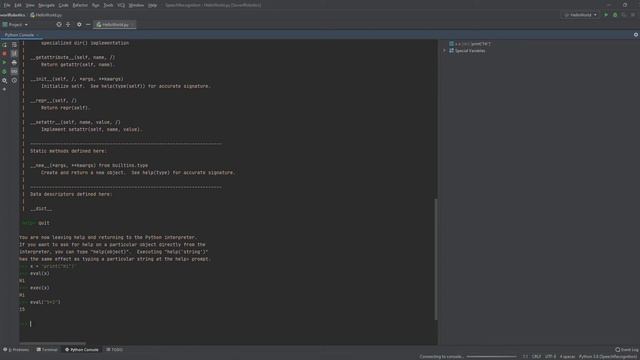Click the 4 spaces indent status
The width and height of the screenshot is (640, 360).
point(567,356)
